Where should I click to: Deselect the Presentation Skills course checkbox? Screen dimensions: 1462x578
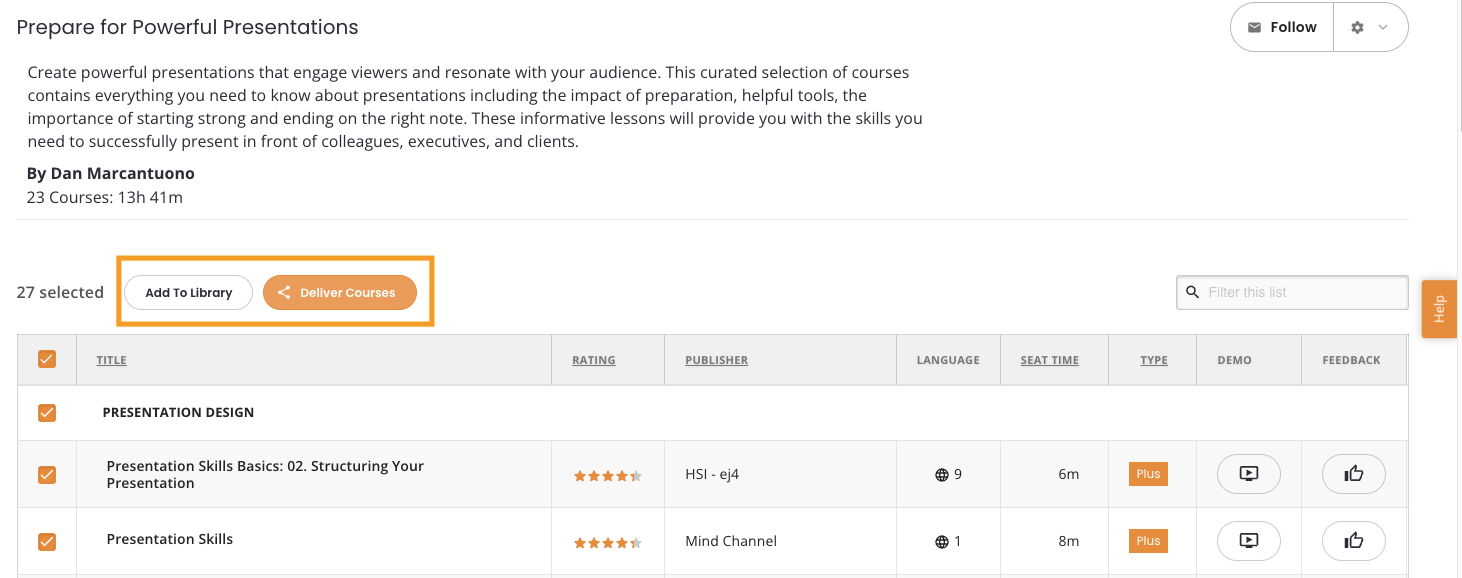coord(47,541)
